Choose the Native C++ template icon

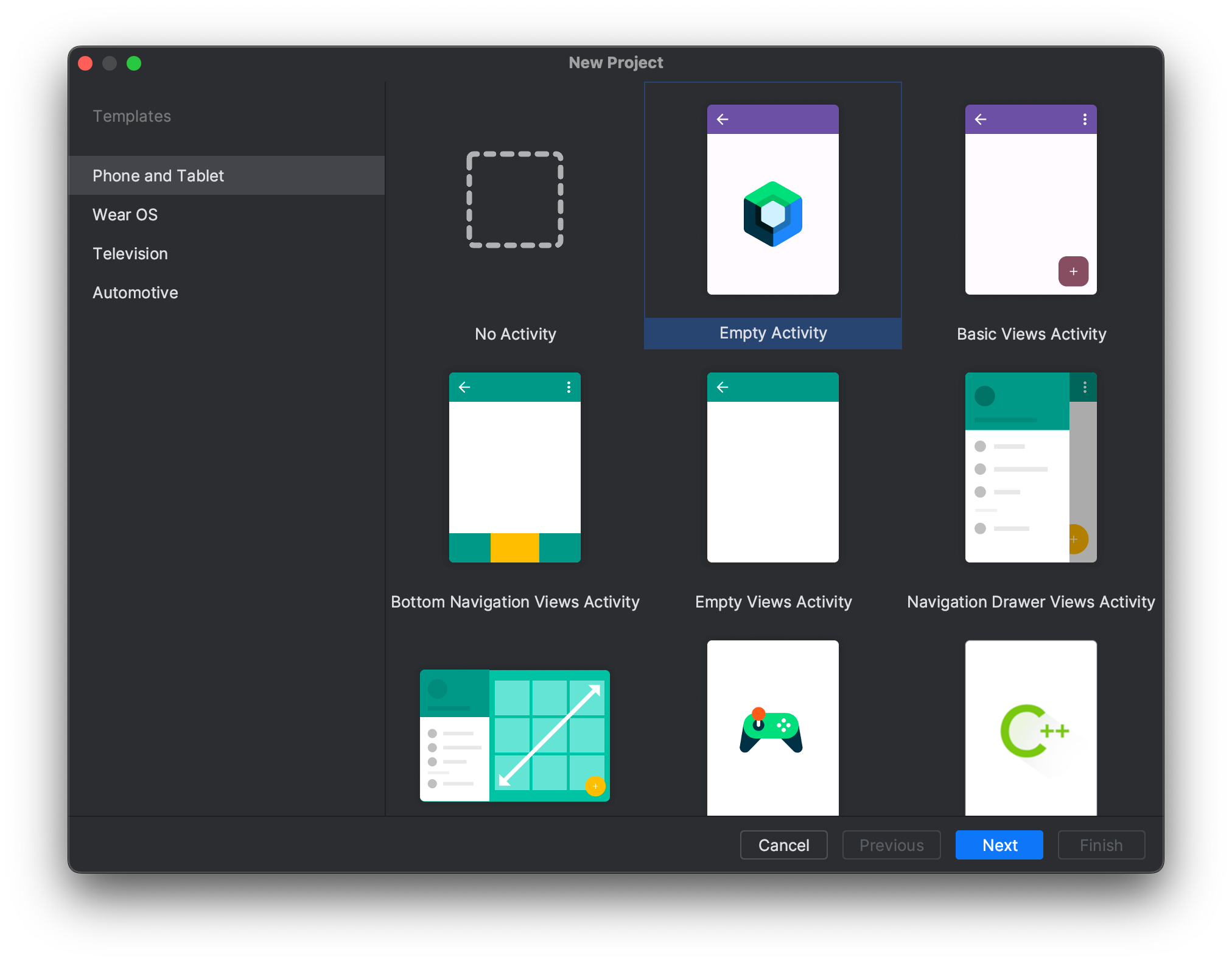(1031, 729)
